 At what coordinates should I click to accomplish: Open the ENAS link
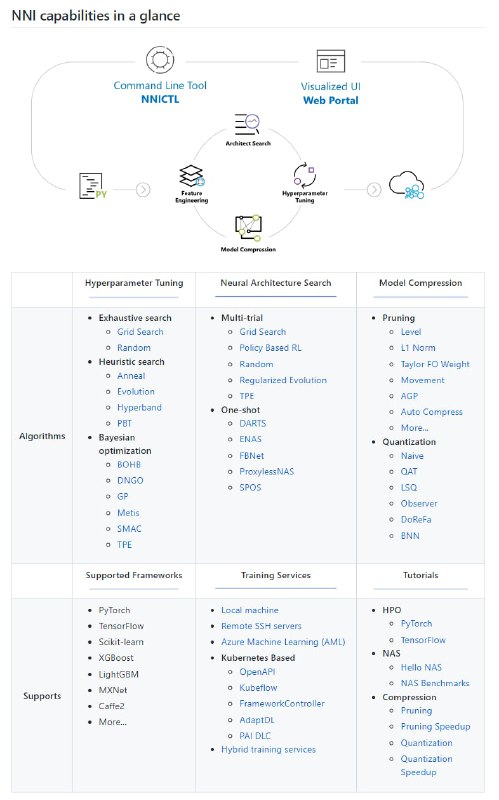[x=251, y=439]
